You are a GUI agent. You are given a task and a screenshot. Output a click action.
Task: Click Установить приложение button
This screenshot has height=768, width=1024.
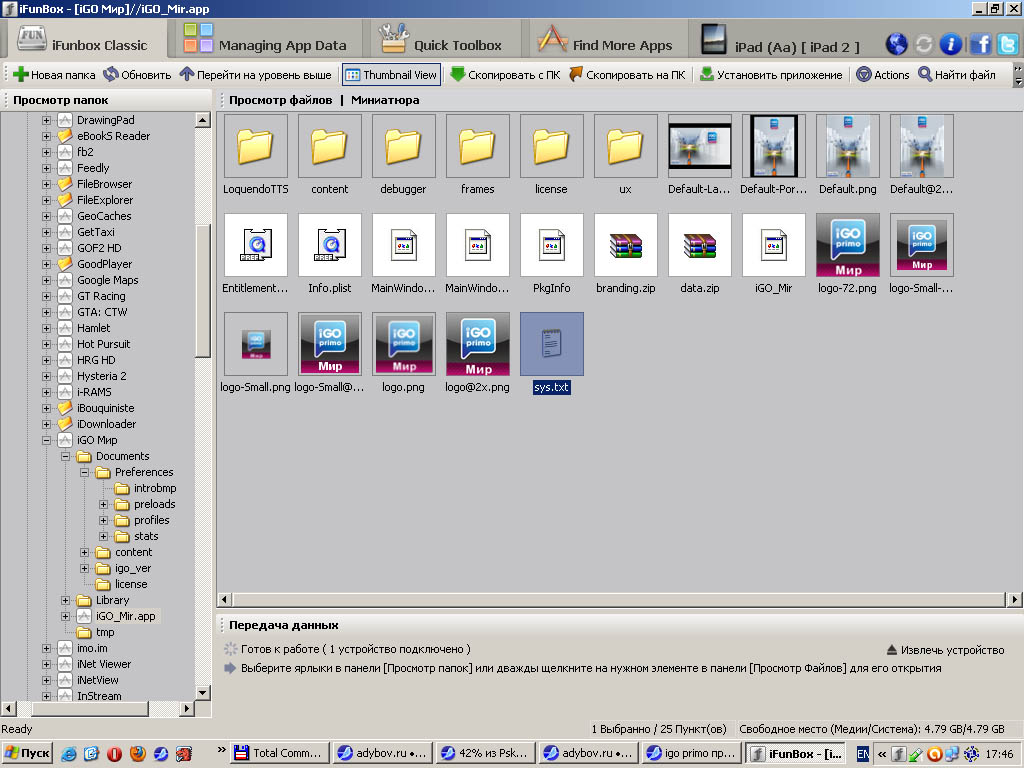[x=770, y=75]
